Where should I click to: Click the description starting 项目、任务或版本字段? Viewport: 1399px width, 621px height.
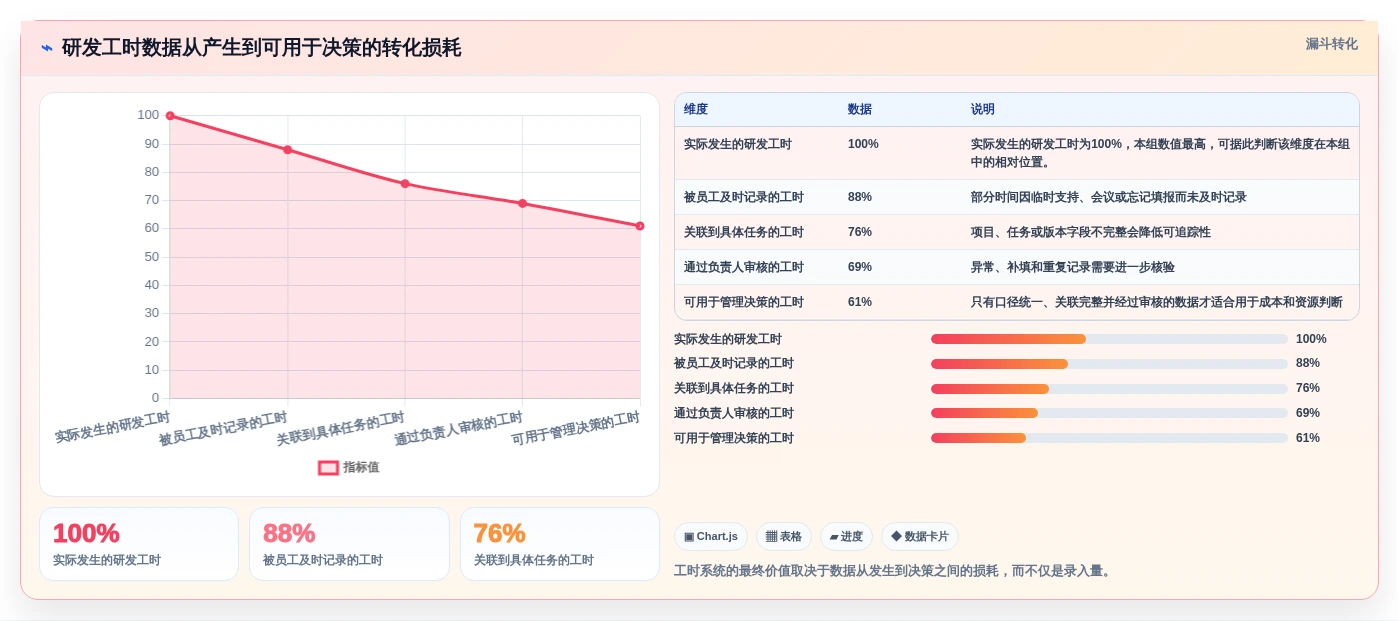point(1091,232)
